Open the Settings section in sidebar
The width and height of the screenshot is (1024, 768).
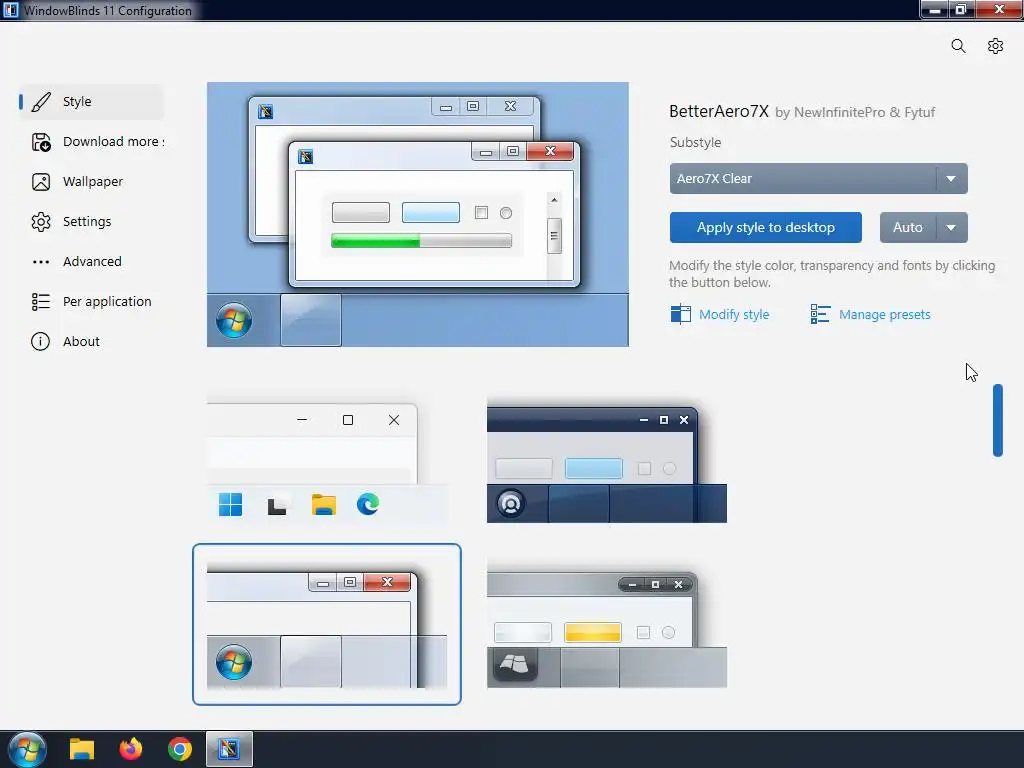click(91, 222)
